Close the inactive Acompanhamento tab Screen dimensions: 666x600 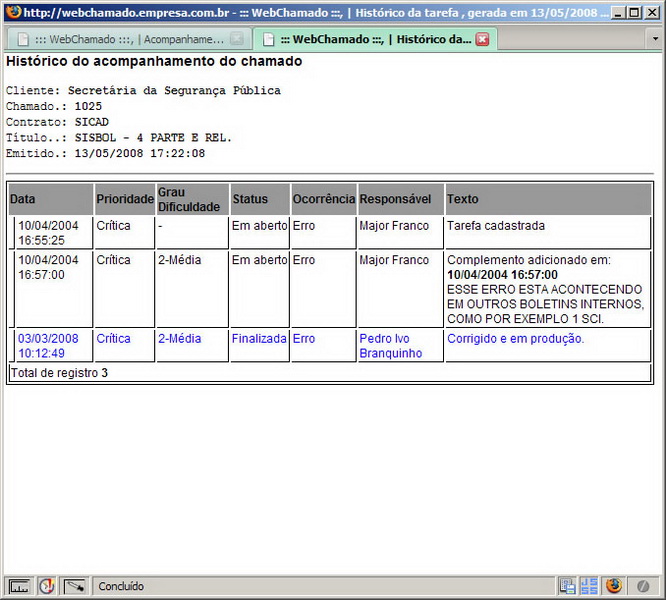(x=236, y=39)
